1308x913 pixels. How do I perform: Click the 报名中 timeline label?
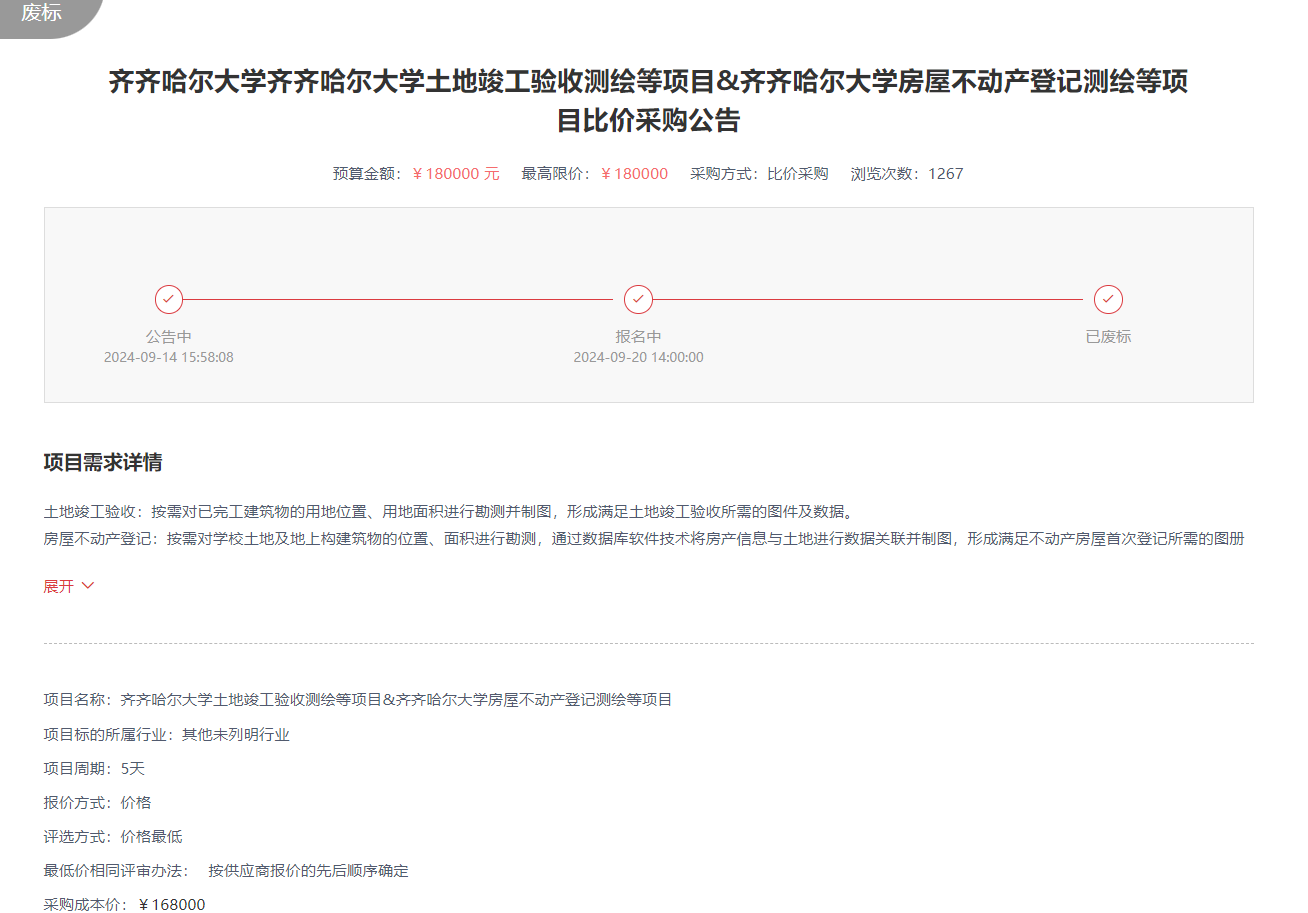click(x=638, y=337)
